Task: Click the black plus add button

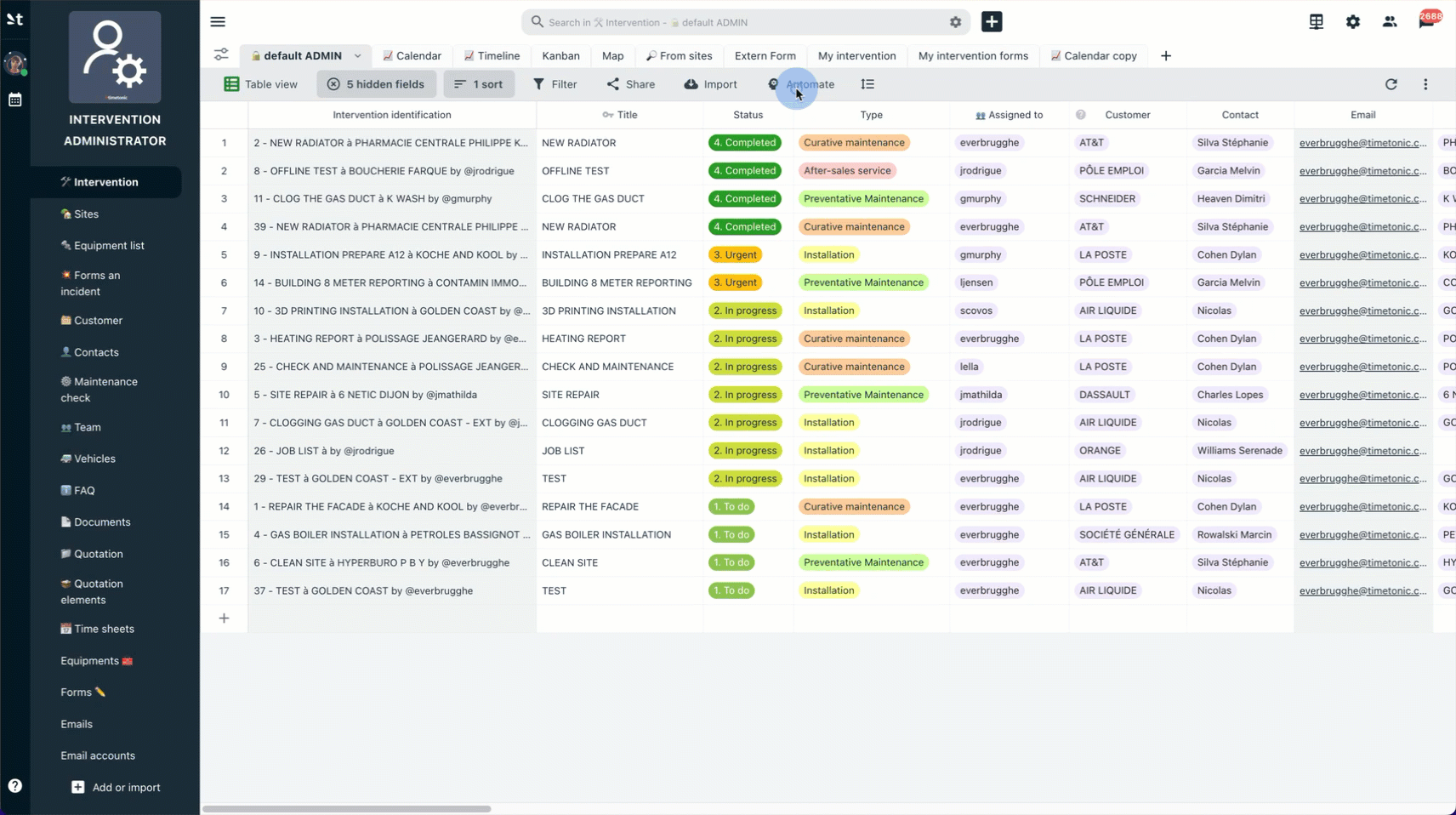Action: [992, 22]
